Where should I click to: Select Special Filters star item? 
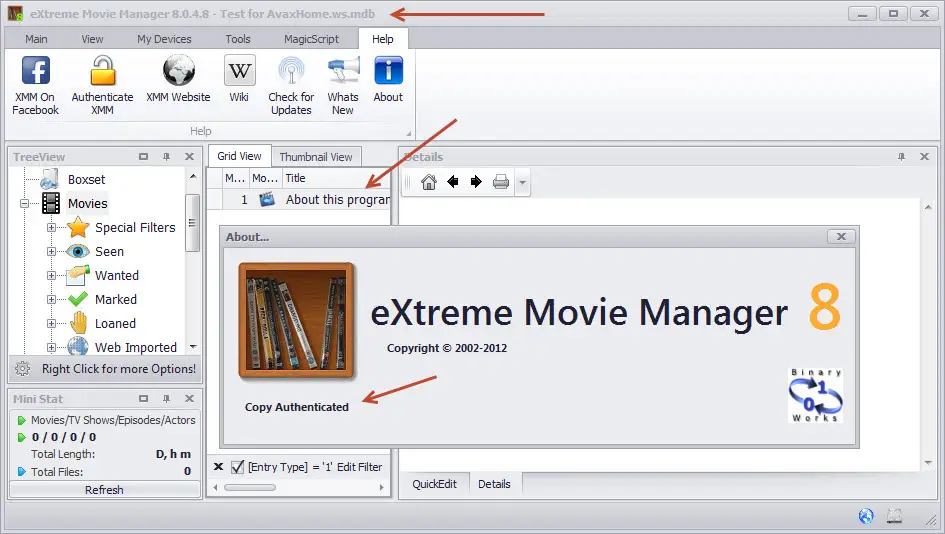click(135, 228)
